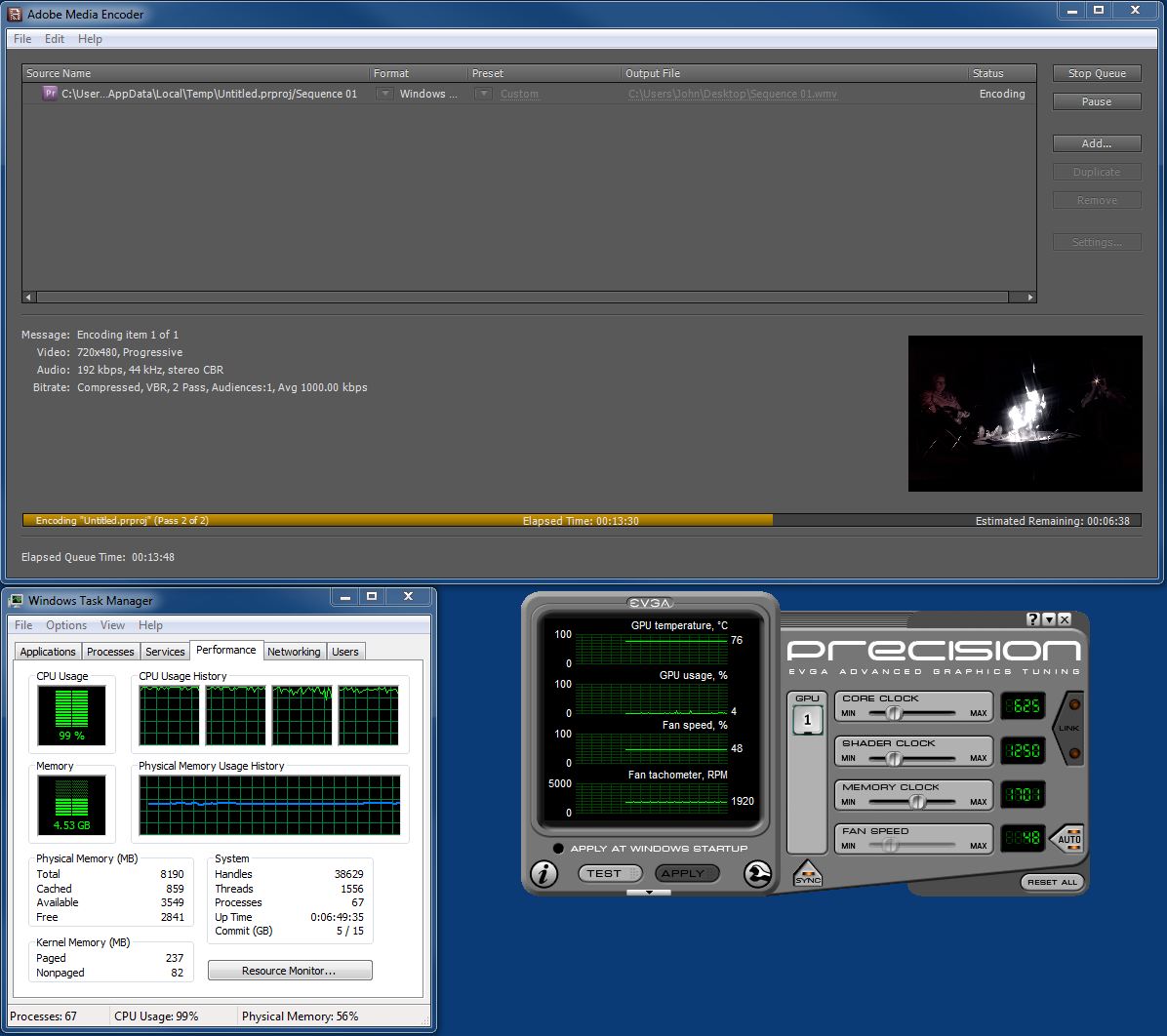Toggle Apply at Windows Startup option

(x=558, y=849)
